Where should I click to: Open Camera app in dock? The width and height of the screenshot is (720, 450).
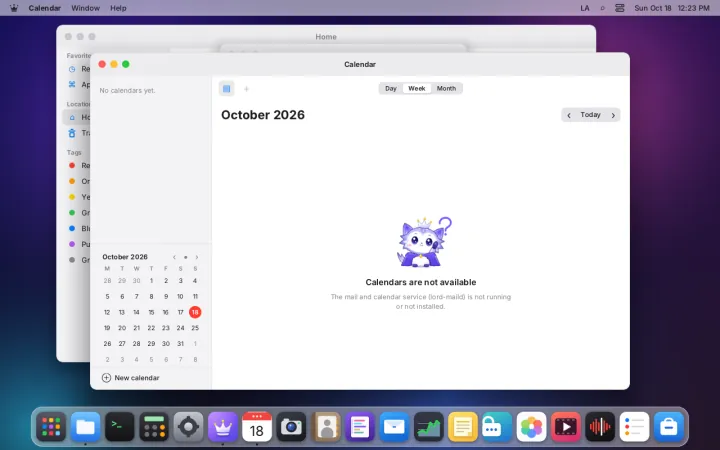click(x=291, y=427)
